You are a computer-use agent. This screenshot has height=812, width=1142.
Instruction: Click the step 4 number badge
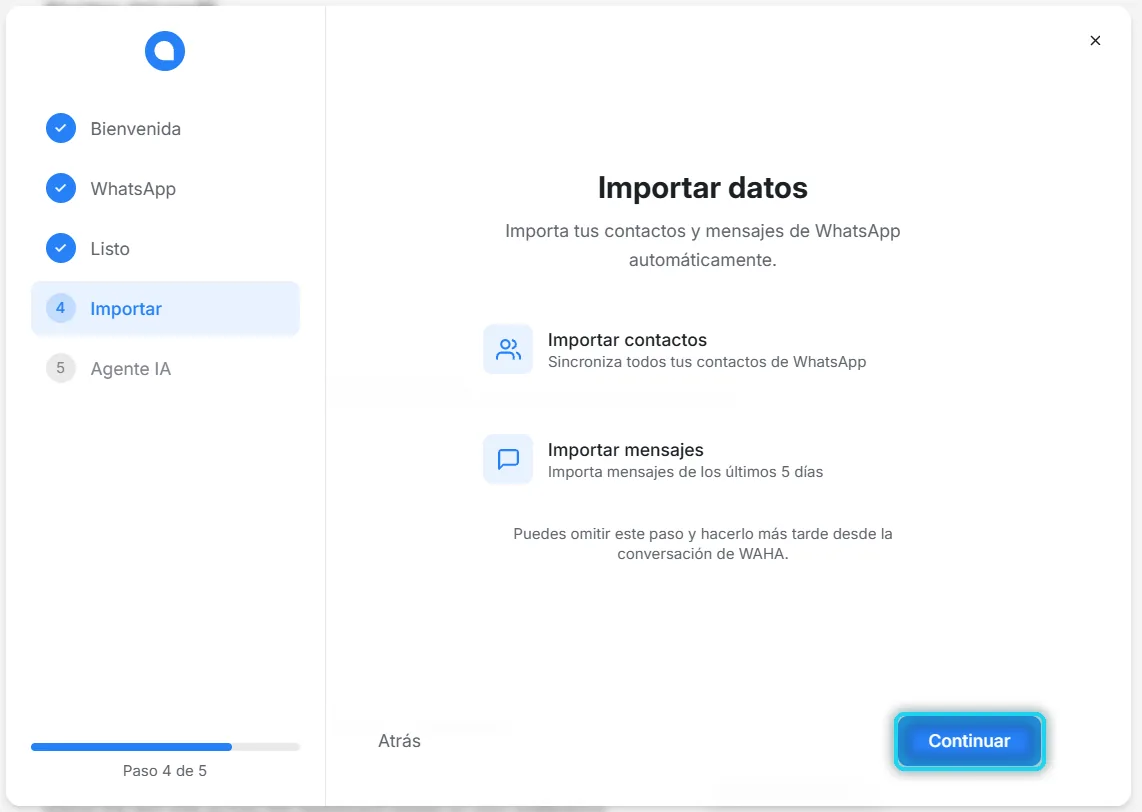61,308
